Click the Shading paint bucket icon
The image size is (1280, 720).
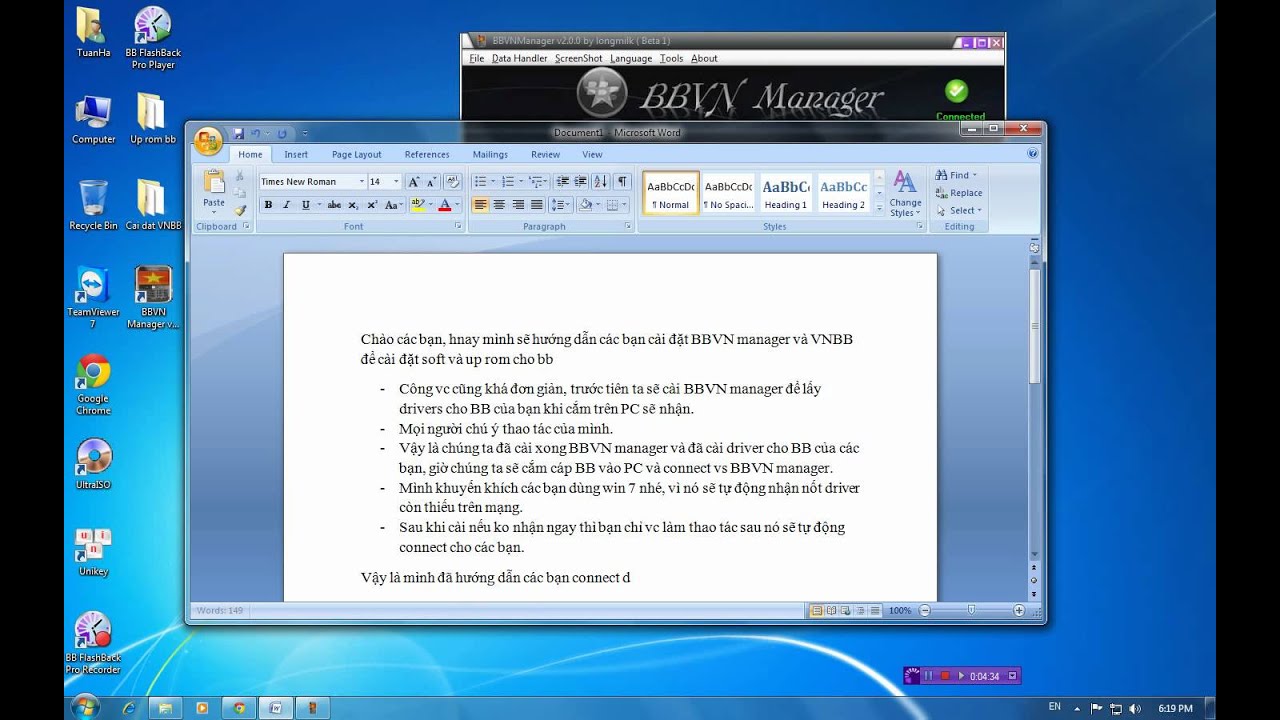pos(586,205)
